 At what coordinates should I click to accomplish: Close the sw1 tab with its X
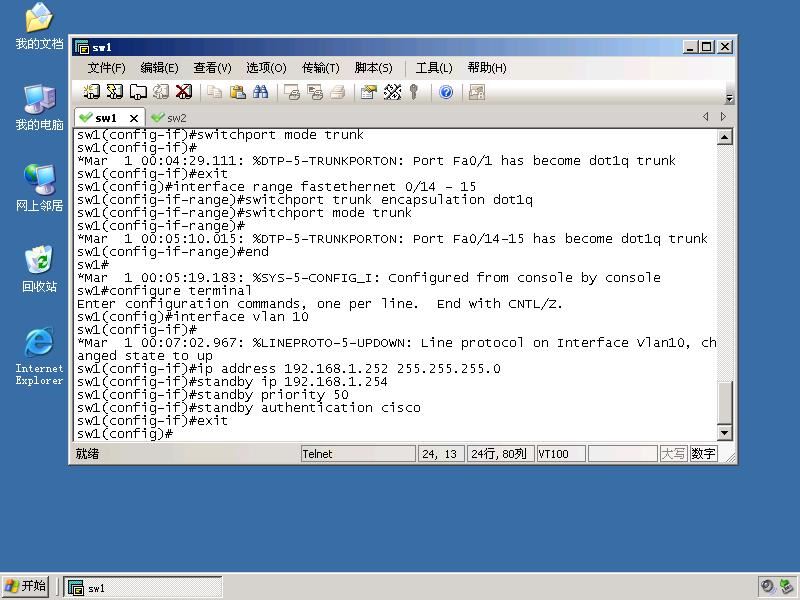[x=134, y=118]
